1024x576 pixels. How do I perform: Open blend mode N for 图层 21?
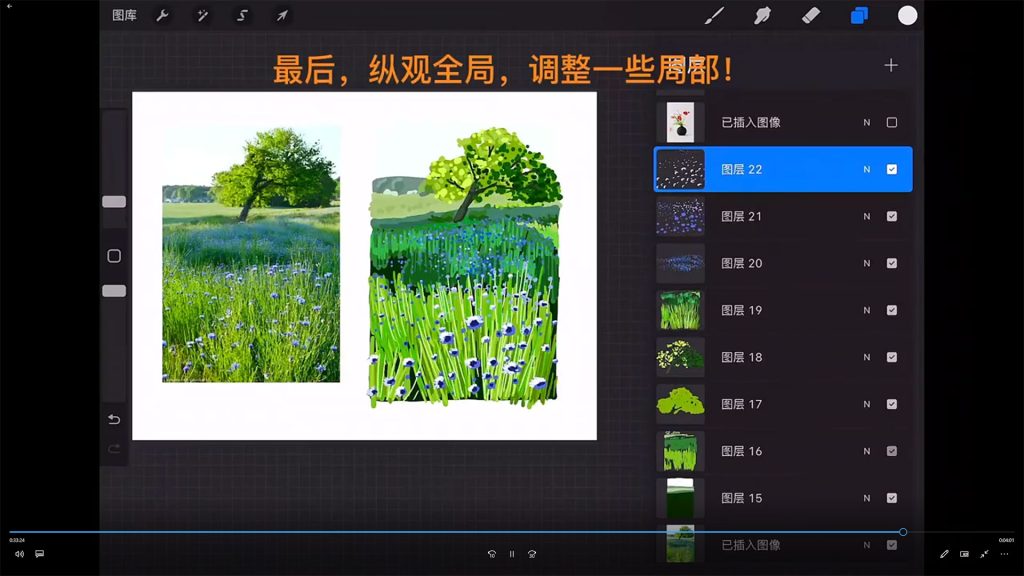(x=867, y=217)
